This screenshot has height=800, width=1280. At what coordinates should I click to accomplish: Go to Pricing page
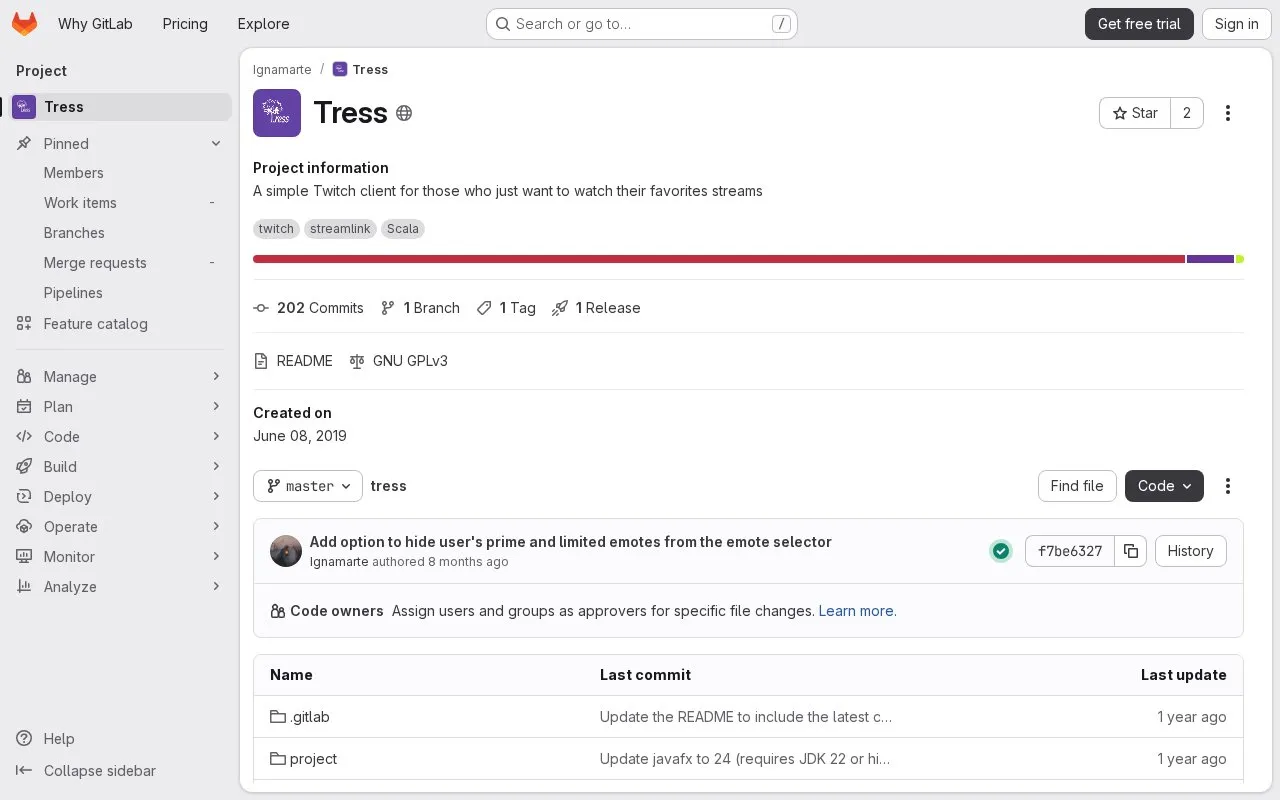click(185, 24)
